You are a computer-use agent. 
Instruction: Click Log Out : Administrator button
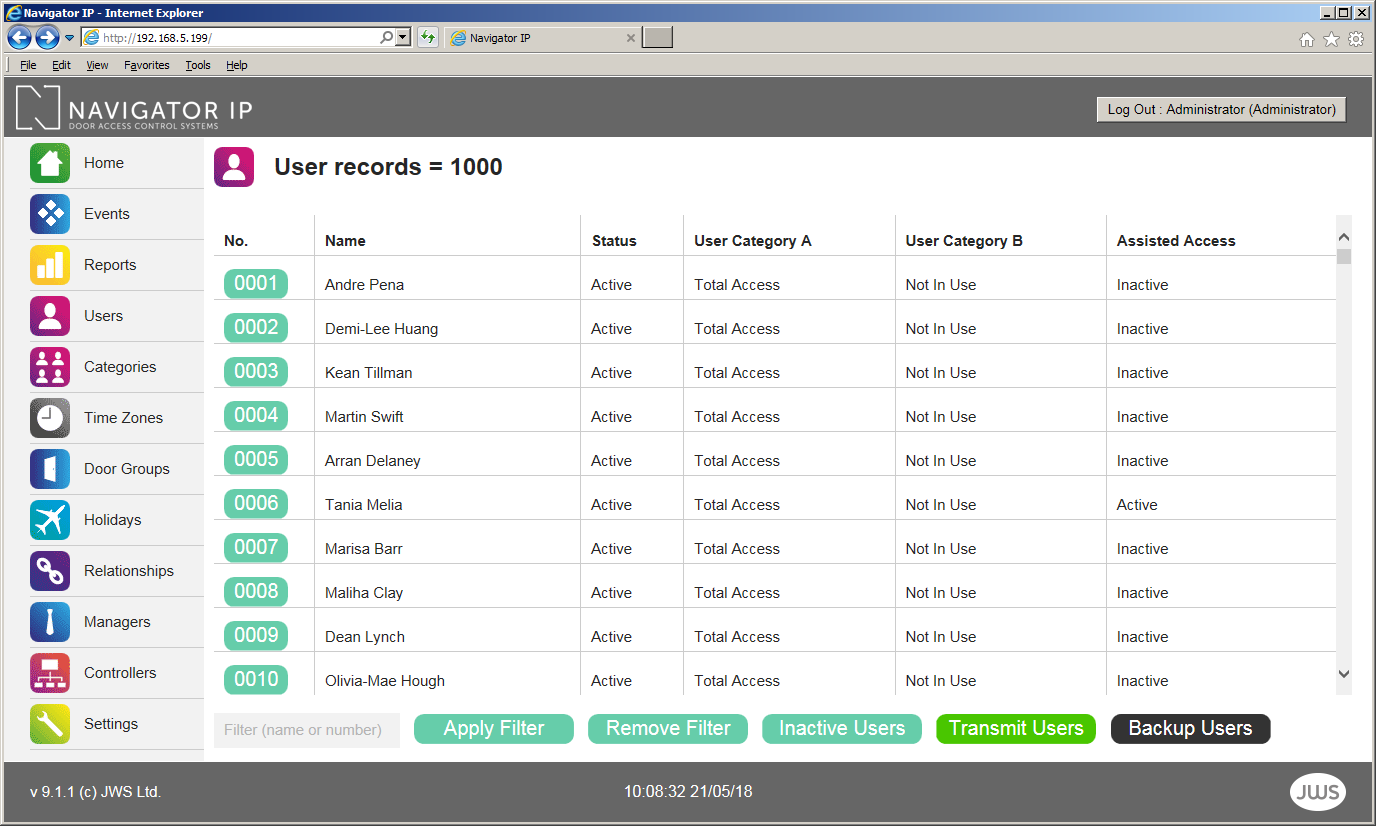1221,110
